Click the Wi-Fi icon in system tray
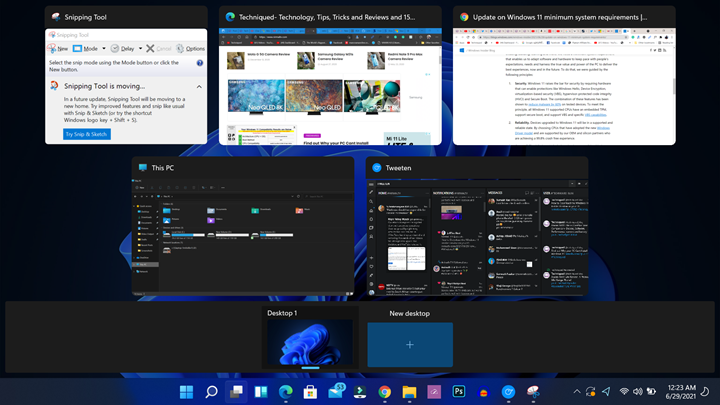The width and height of the screenshot is (720, 405). coord(624,391)
